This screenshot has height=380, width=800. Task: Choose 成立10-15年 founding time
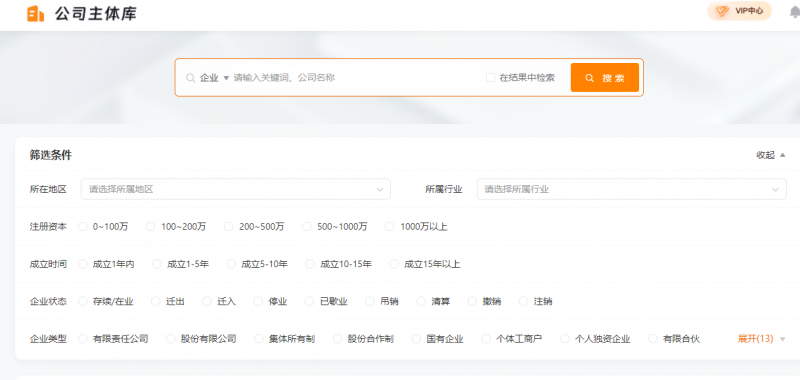tap(310, 264)
